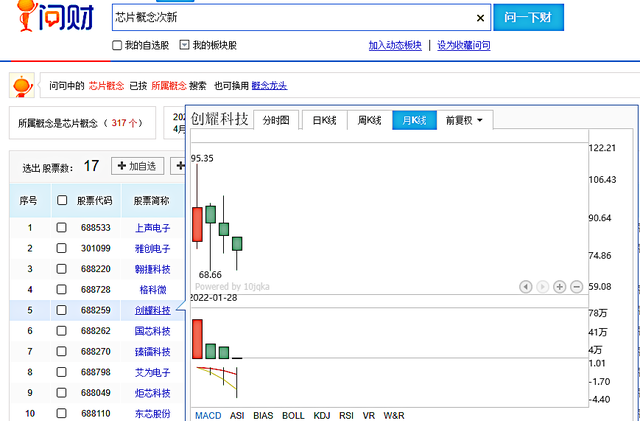This screenshot has width=640, height=421.
Task: Select the BIAS indicator
Action: [x=263, y=416]
